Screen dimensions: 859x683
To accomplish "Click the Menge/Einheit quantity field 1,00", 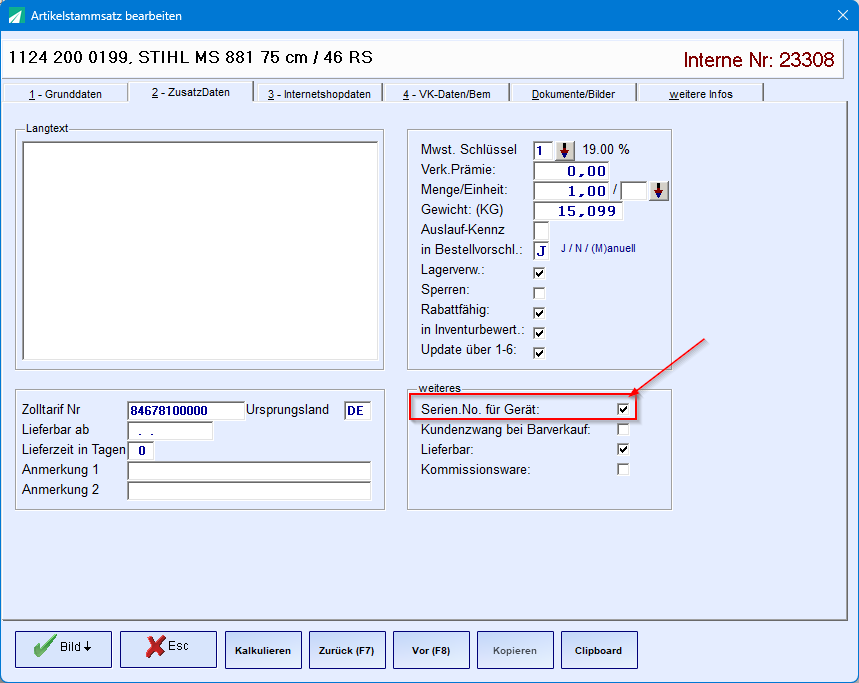I will pos(571,191).
